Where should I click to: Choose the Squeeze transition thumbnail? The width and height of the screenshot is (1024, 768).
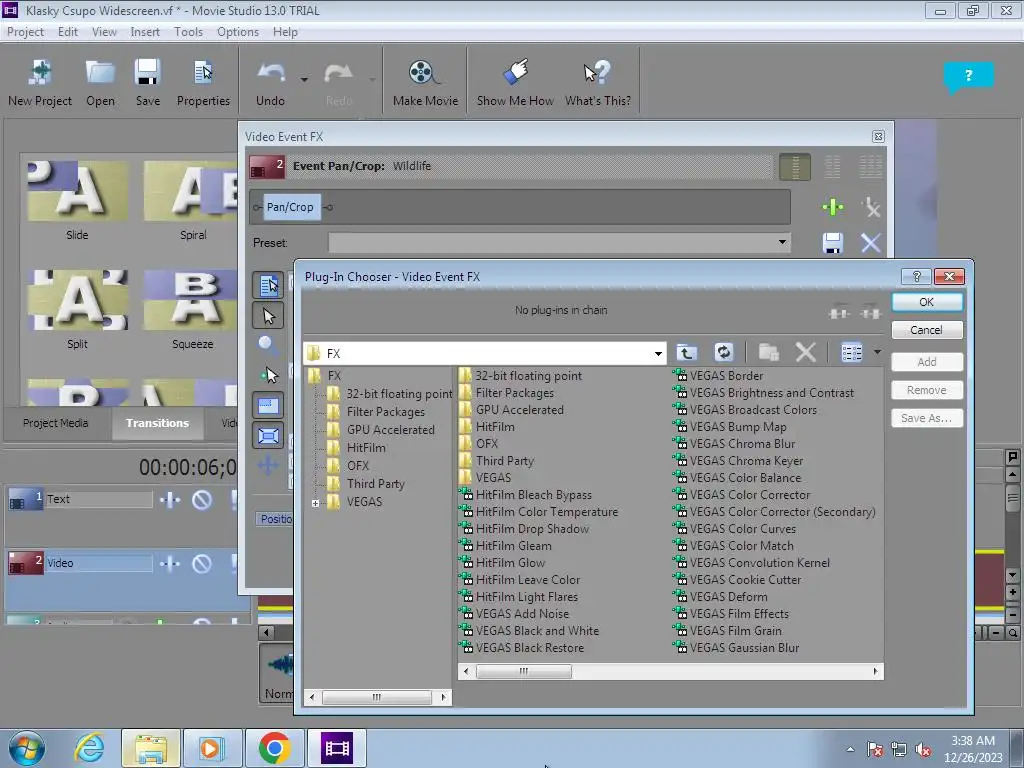tap(190, 300)
